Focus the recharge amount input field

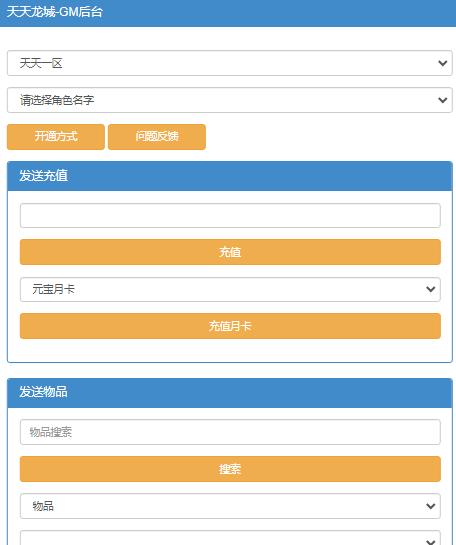(x=230, y=215)
